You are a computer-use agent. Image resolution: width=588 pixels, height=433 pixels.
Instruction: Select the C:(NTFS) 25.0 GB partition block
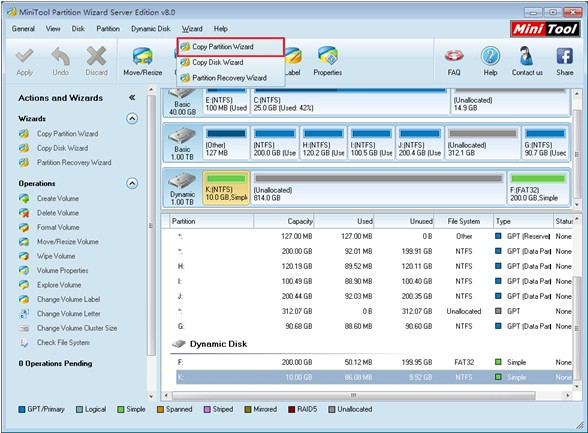(x=350, y=101)
